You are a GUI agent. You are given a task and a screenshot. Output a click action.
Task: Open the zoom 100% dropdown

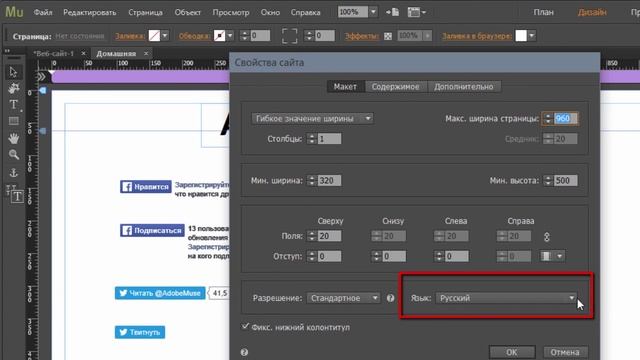(373, 12)
